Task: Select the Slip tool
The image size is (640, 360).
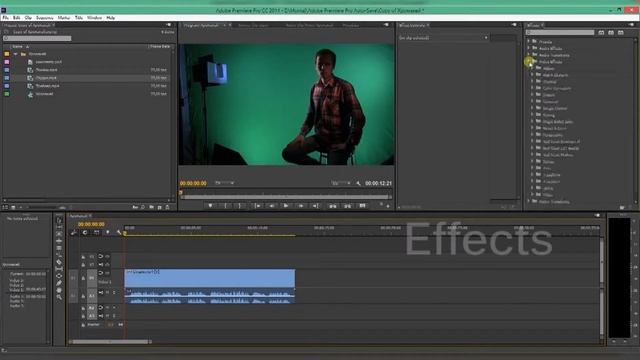Action: click(59, 269)
